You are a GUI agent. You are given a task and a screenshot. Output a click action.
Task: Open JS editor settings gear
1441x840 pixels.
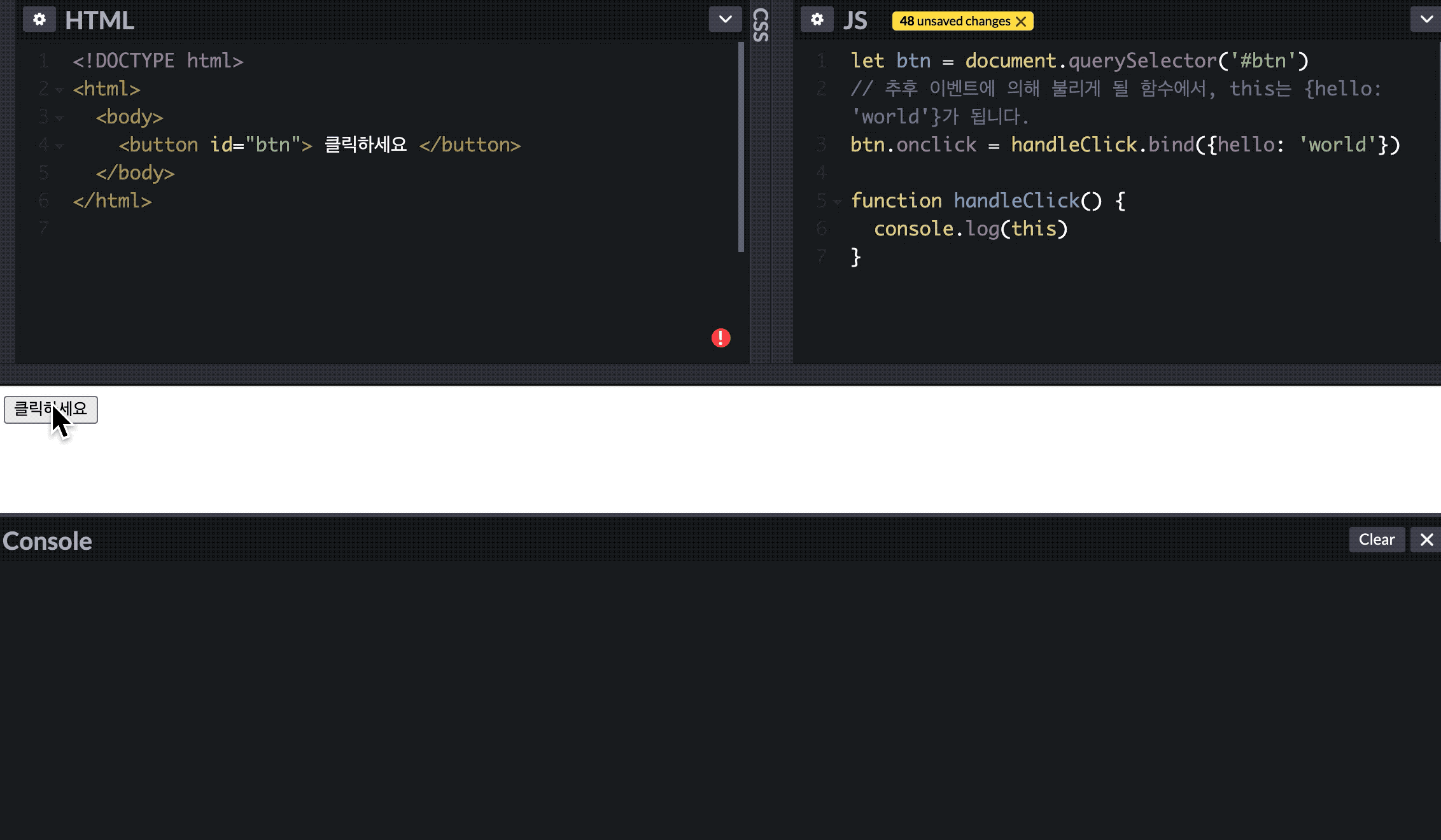[817, 20]
